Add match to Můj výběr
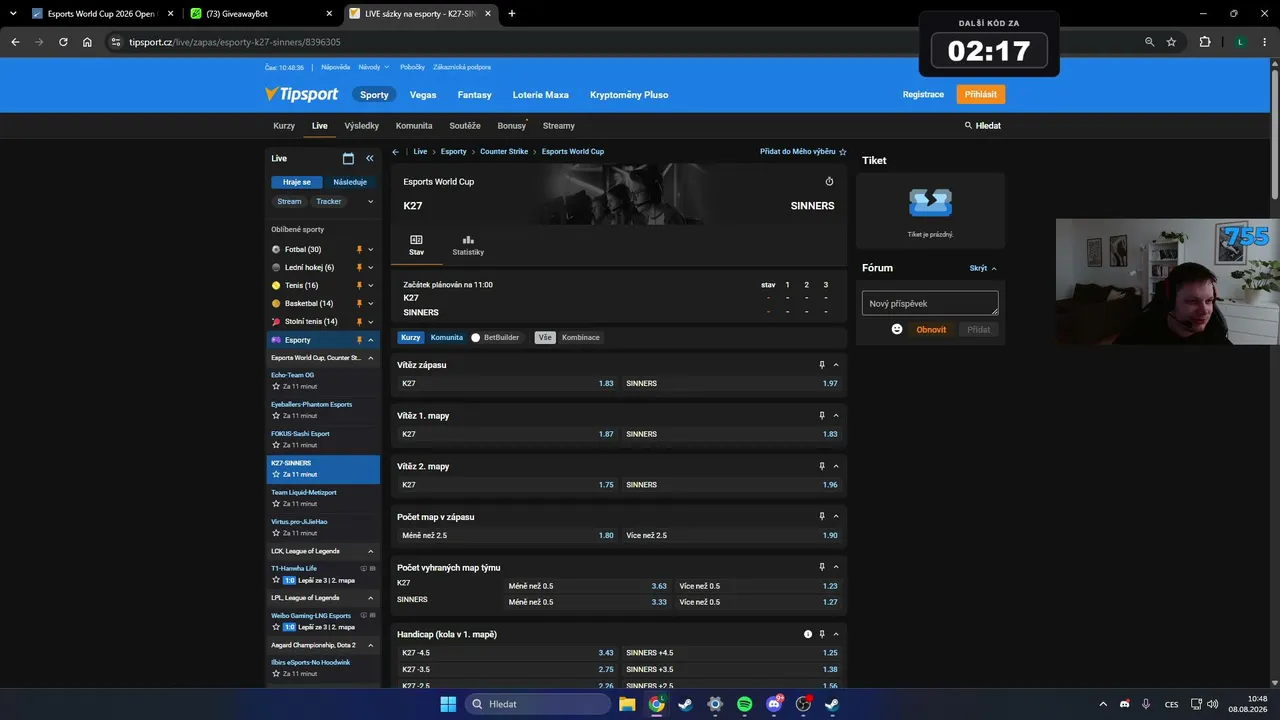Image resolution: width=1280 pixels, height=720 pixels. [x=803, y=152]
